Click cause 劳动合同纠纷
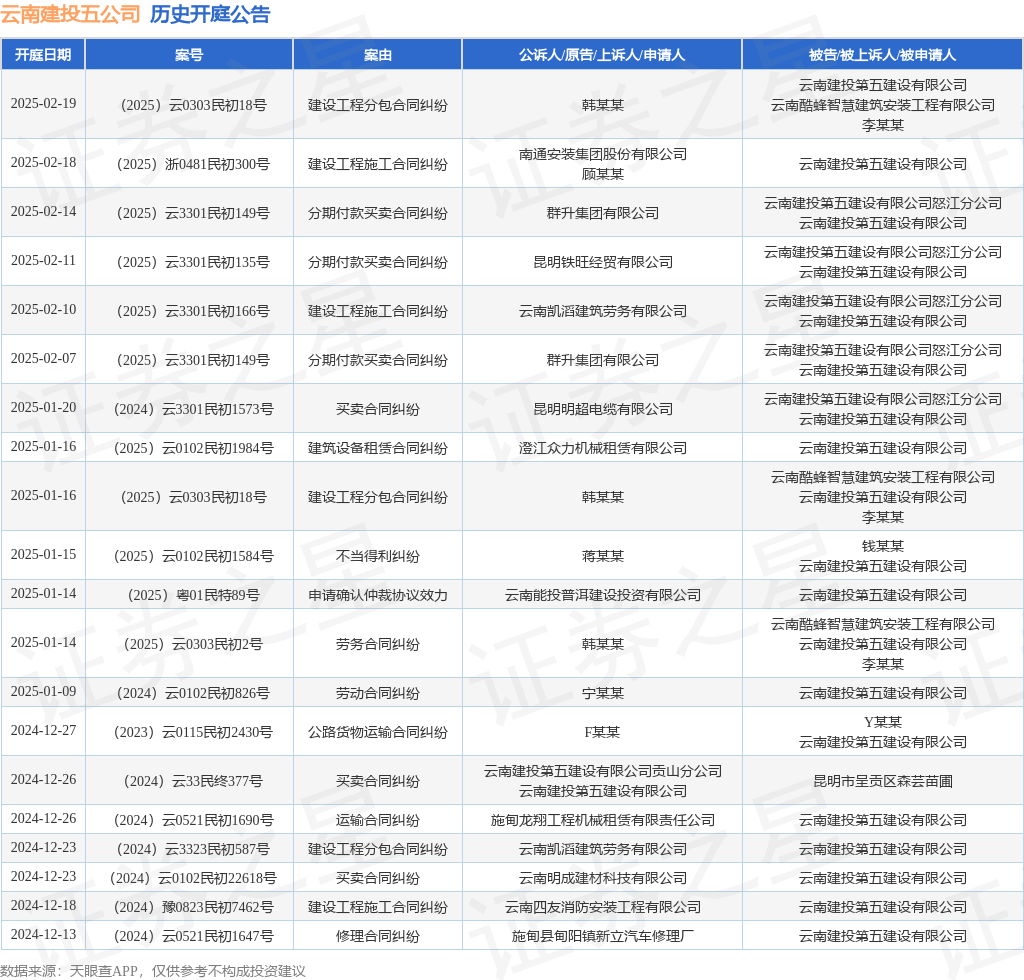 (377, 693)
